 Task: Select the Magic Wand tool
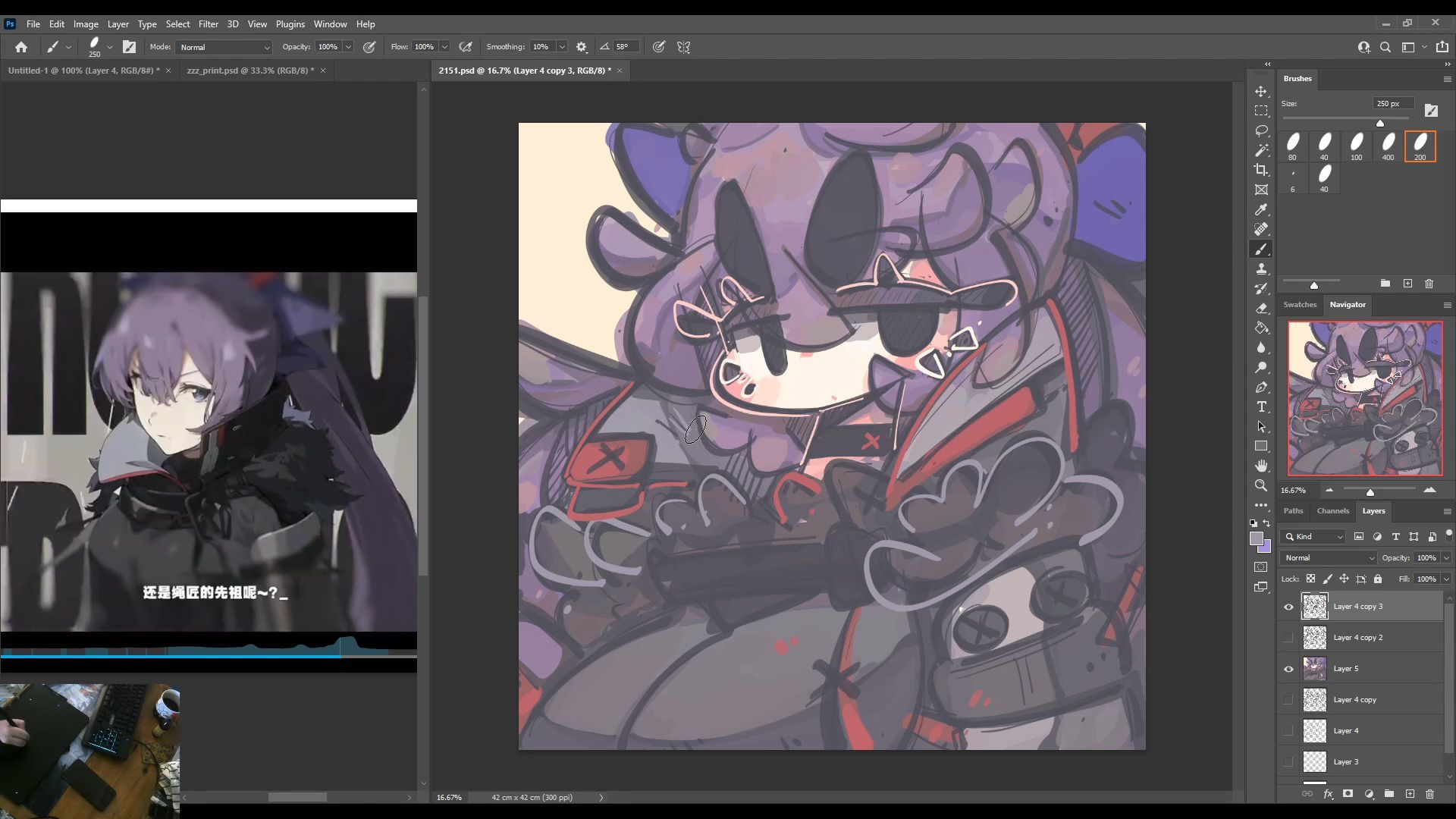(x=1261, y=150)
